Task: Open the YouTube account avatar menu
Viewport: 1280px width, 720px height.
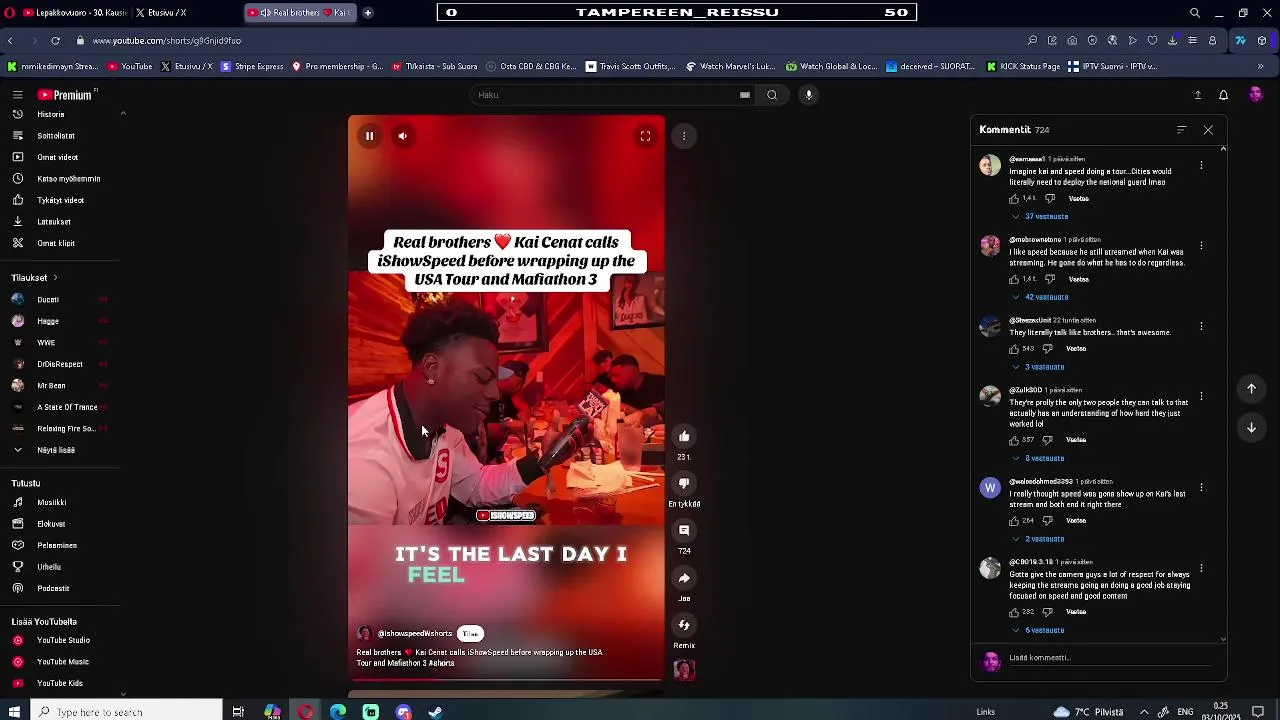Action: (1256, 95)
